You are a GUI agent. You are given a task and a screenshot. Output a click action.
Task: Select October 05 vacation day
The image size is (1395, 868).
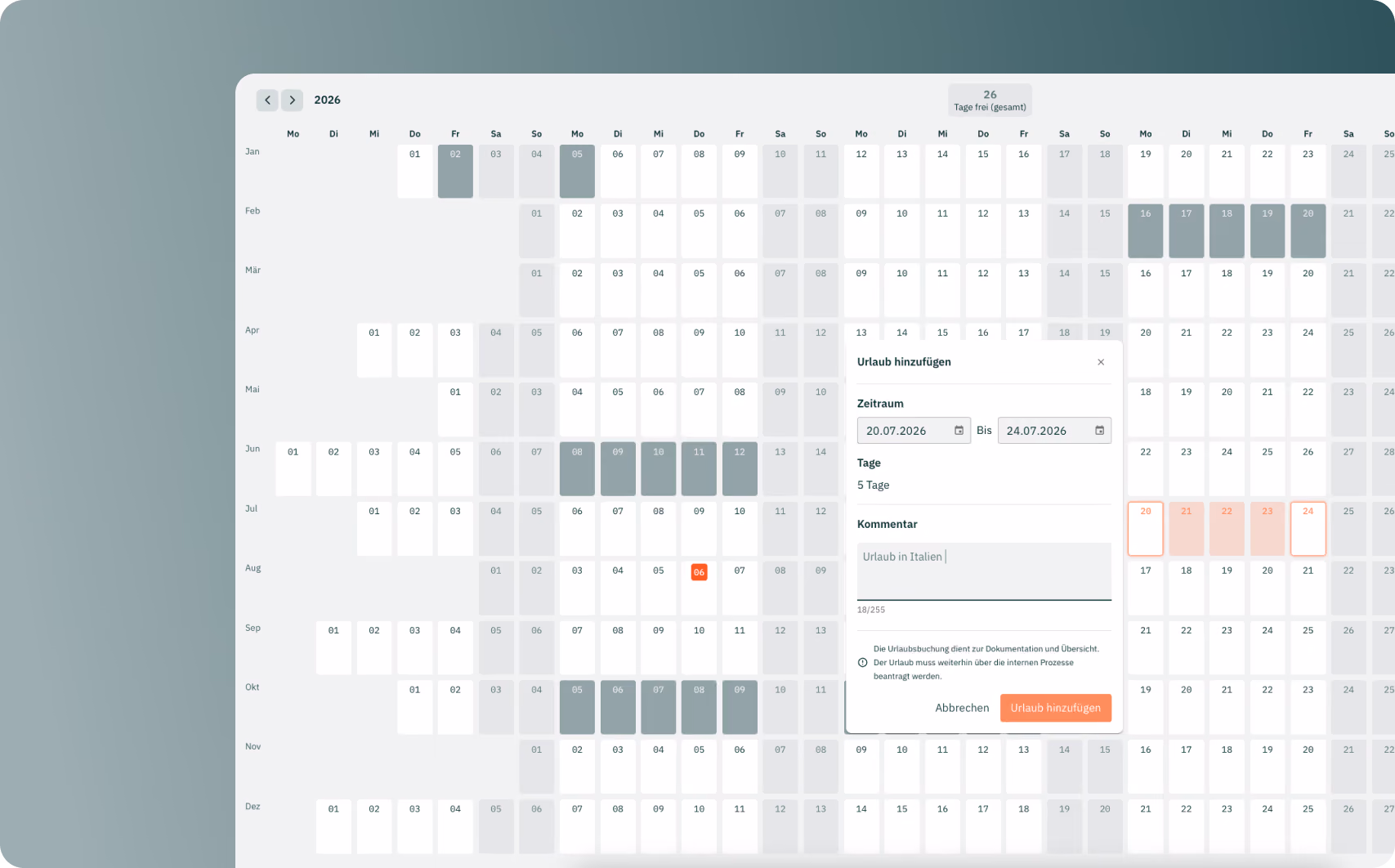click(x=577, y=708)
